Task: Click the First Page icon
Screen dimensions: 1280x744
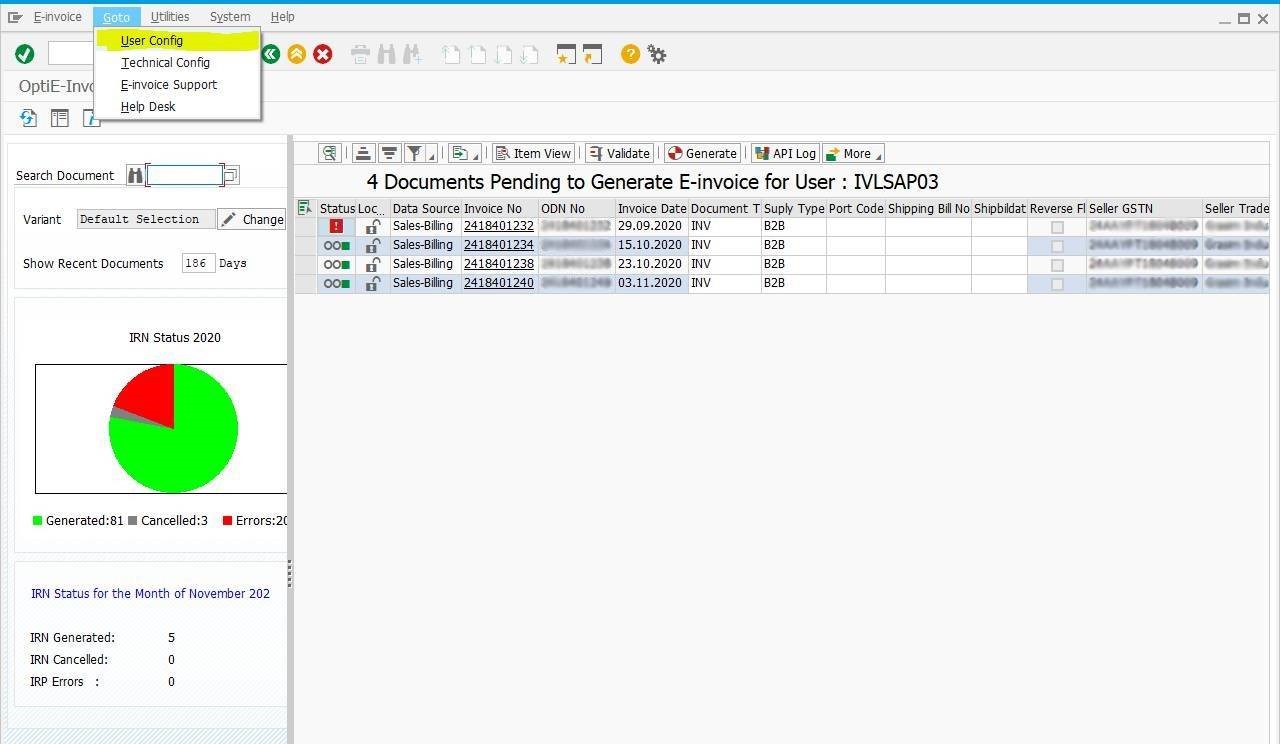Action: [x=451, y=54]
